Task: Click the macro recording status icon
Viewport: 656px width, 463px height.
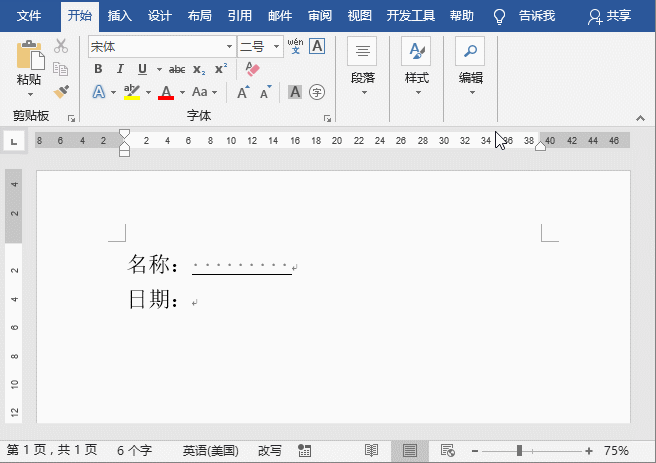Action: coord(304,450)
